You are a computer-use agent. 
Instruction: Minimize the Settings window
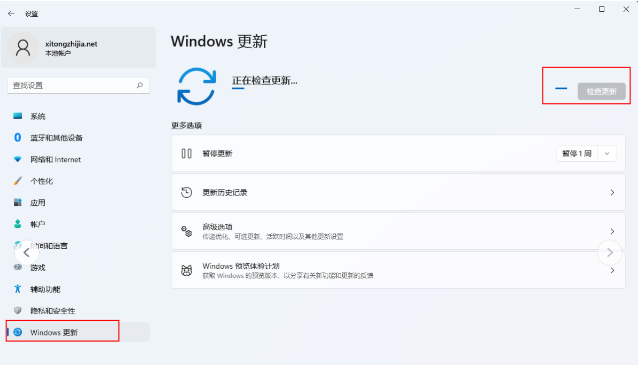coord(577,9)
